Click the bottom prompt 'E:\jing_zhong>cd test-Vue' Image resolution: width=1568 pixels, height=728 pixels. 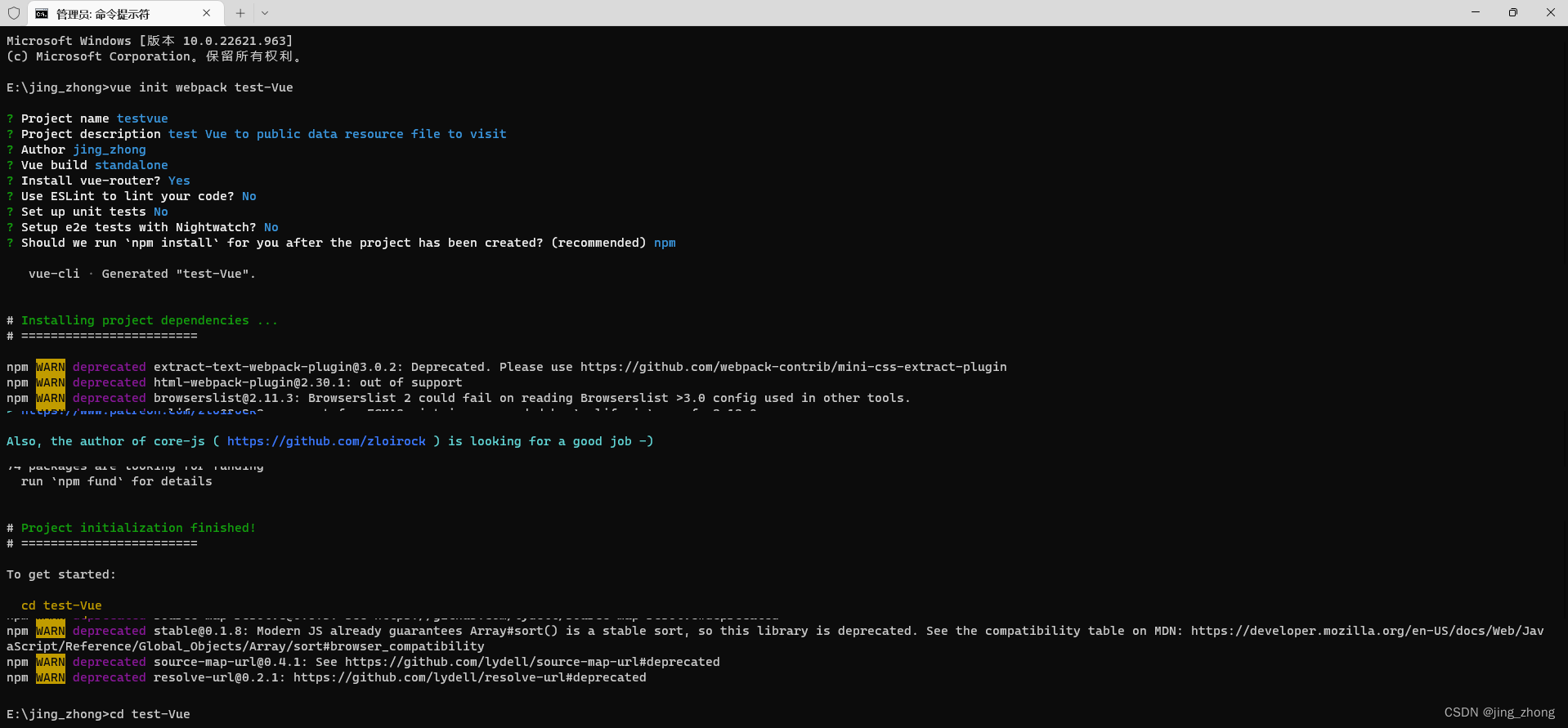point(98,714)
